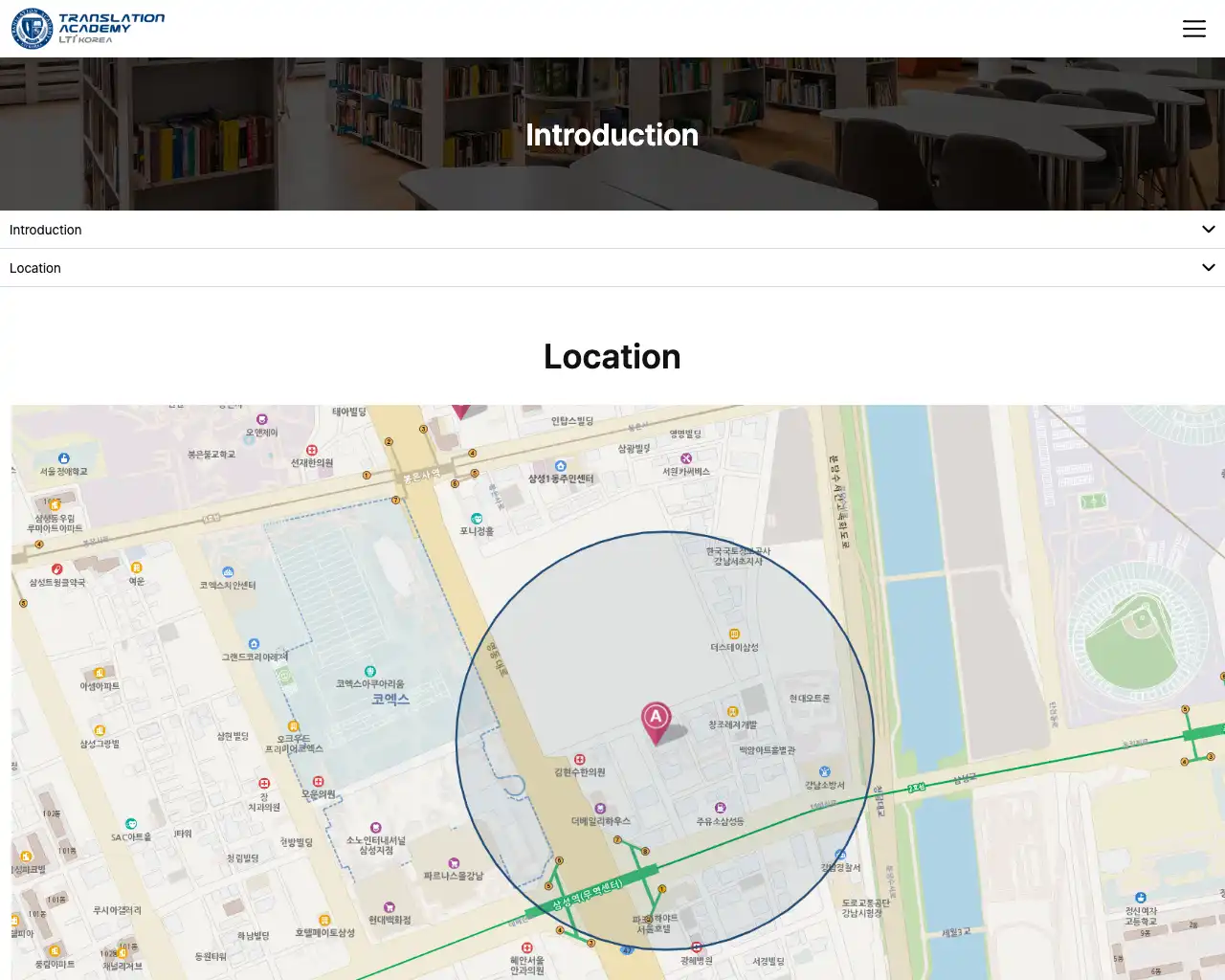The width and height of the screenshot is (1225, 980).
Task: Click the 코엑스아쿠아리움 aquarium icon
Action: click(x=370, y=672)
